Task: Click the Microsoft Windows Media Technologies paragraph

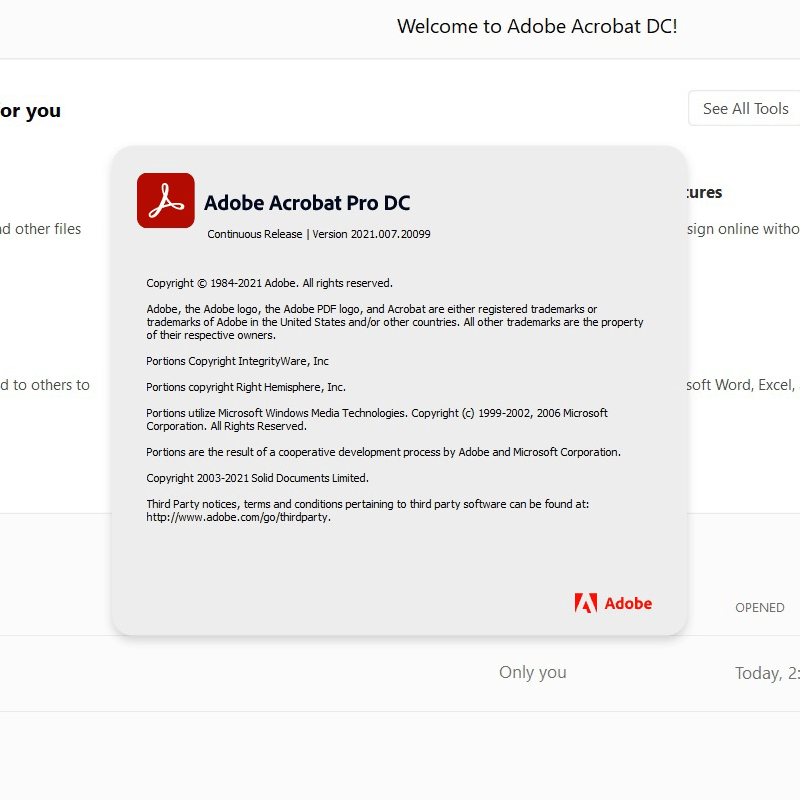Action: pyautogui.click(x=376, y=419)
